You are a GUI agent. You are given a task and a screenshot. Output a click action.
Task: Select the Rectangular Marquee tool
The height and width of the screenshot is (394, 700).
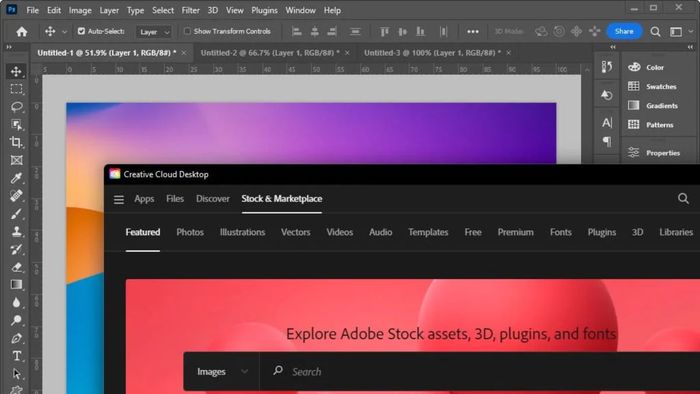click(x=17, y=89)
